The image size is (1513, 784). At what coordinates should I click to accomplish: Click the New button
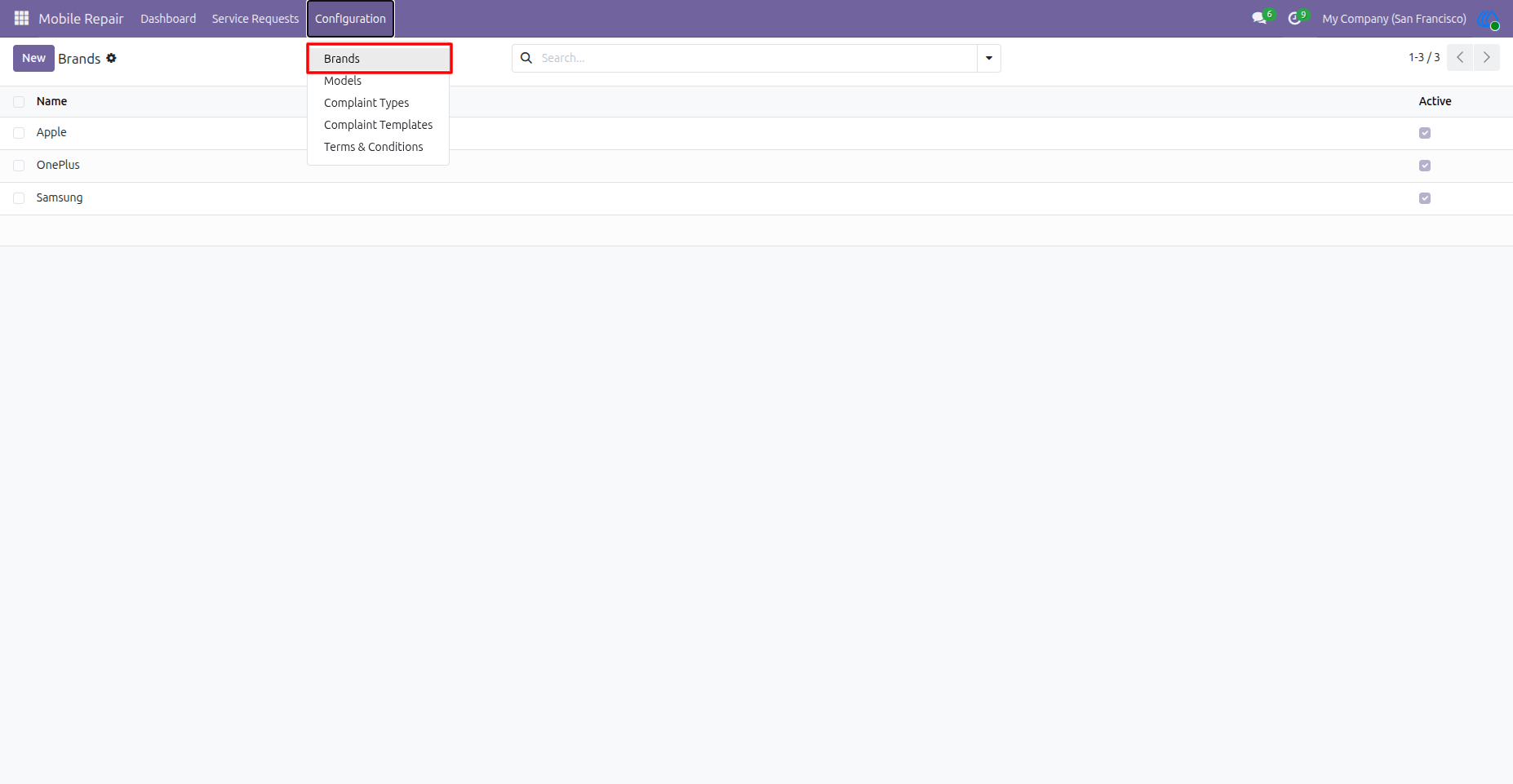point(33,58)
